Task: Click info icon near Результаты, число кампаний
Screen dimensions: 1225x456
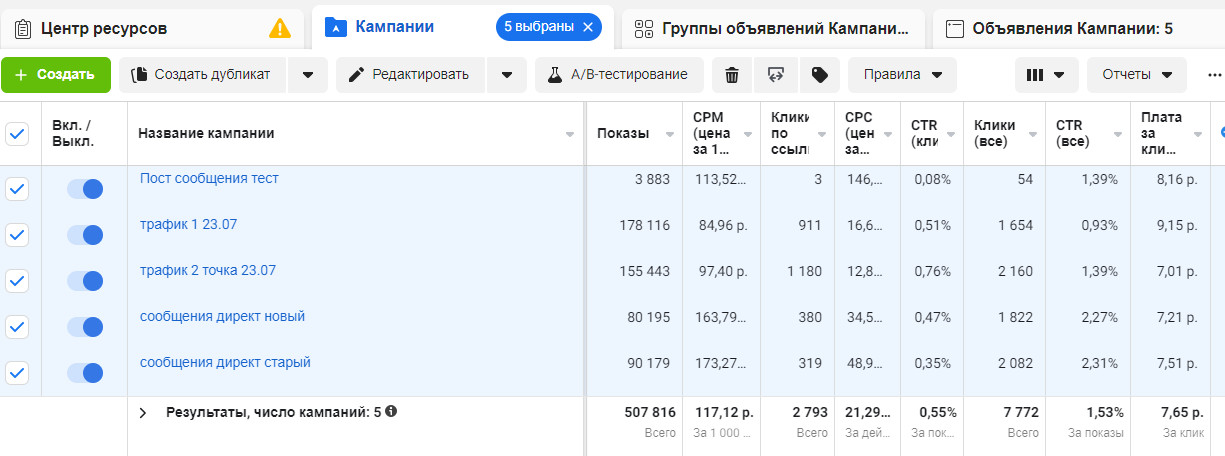Action: [391, 411]
